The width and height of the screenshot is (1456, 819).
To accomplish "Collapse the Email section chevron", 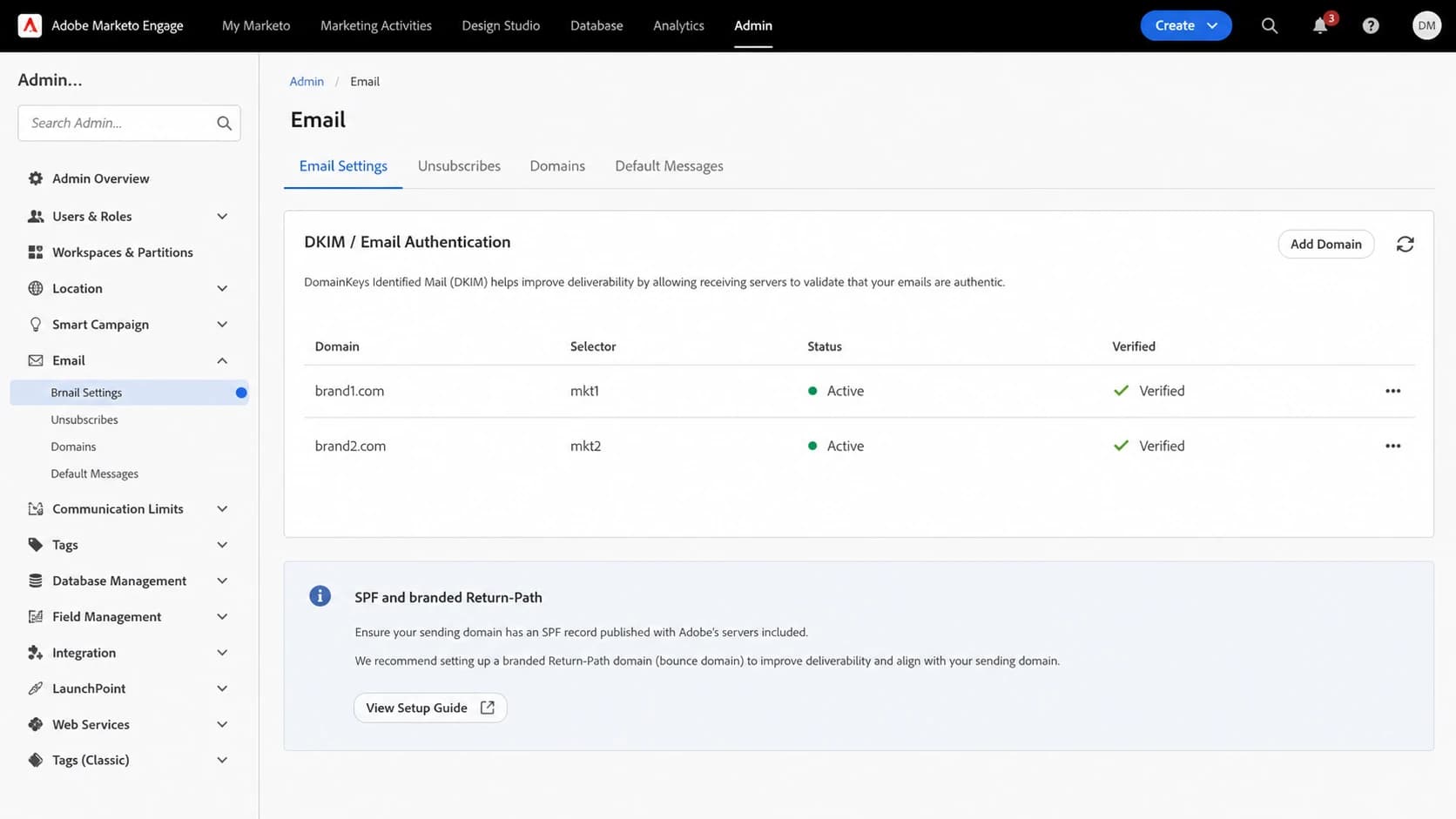I will click(222, 360).
